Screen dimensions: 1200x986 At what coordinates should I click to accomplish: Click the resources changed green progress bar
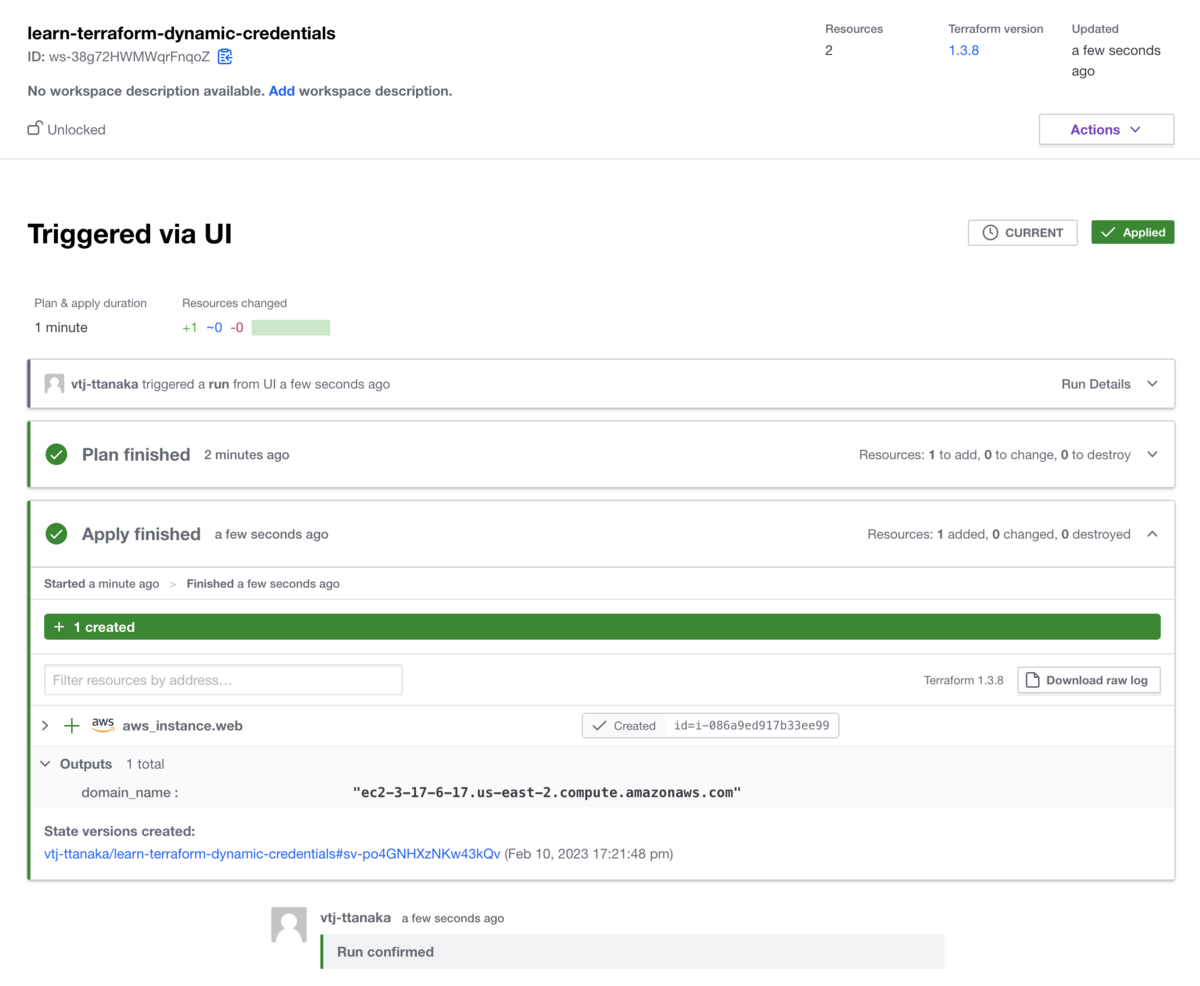coord(291,327)
